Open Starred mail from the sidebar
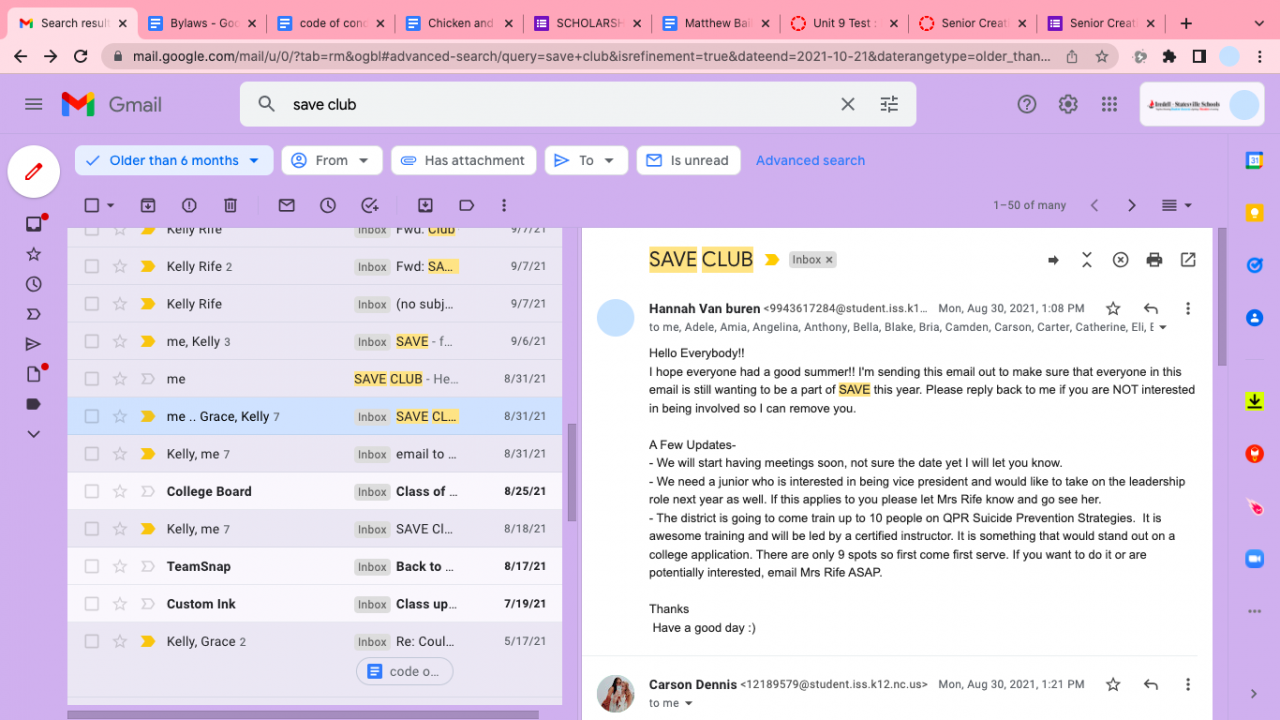Image resolution: width=1280 pixels, height=720 pixels. pos(34,254)
